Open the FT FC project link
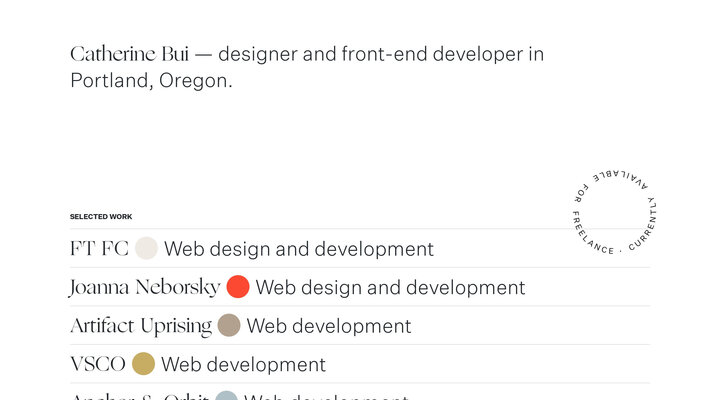The width and height of the screenshot is (720, 400). pos(99,249)
